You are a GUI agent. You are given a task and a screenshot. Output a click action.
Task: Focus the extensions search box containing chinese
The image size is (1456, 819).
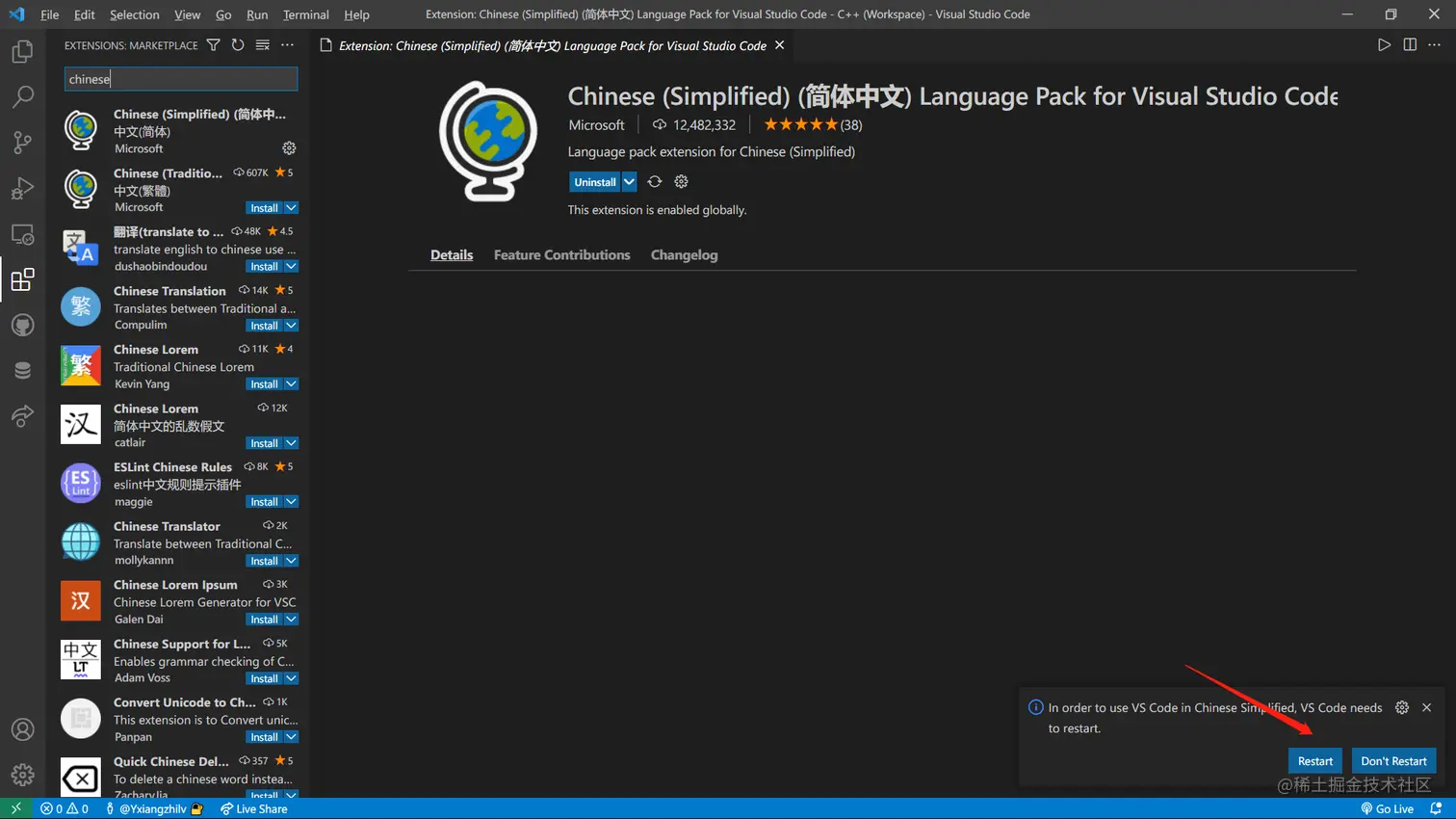(x=181, y=79)
